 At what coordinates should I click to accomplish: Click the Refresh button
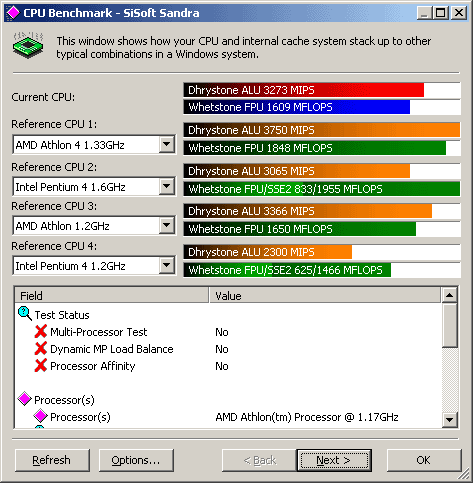(52, 460)
